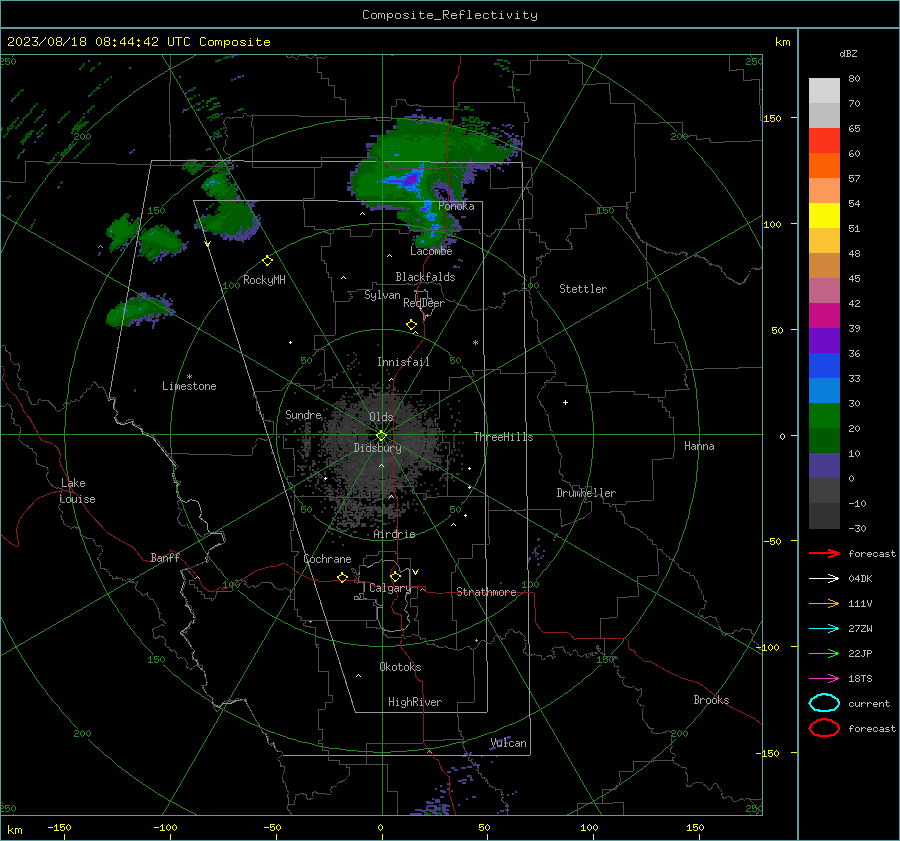Click the Sylvan label

[x=382, y=295]
